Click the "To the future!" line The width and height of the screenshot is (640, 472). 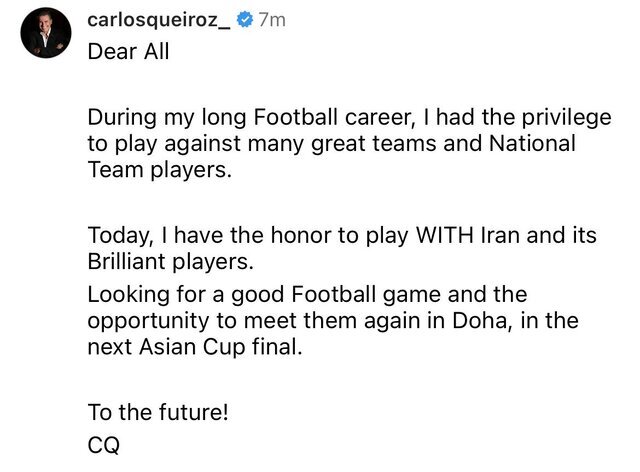tap(158, 411)
